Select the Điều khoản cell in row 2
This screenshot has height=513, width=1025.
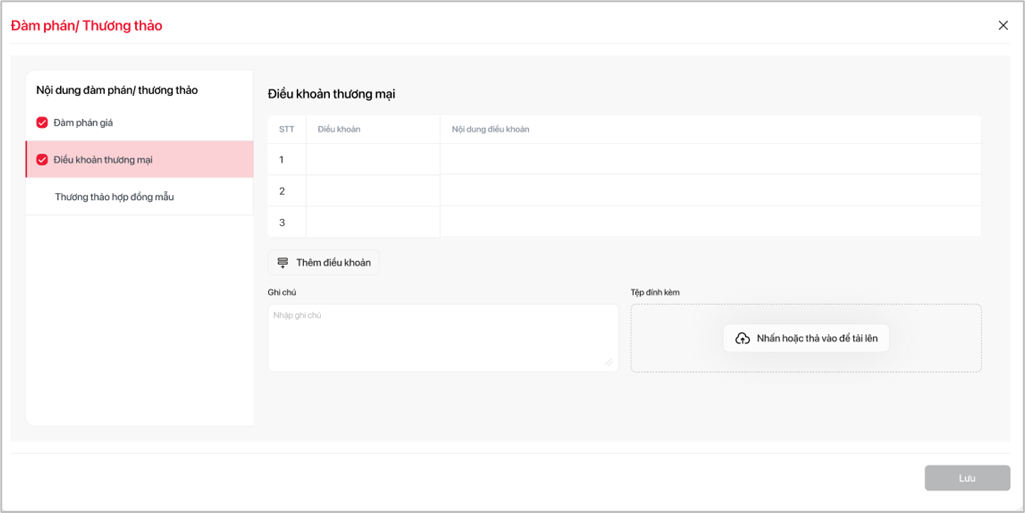[x=372, y=191]
